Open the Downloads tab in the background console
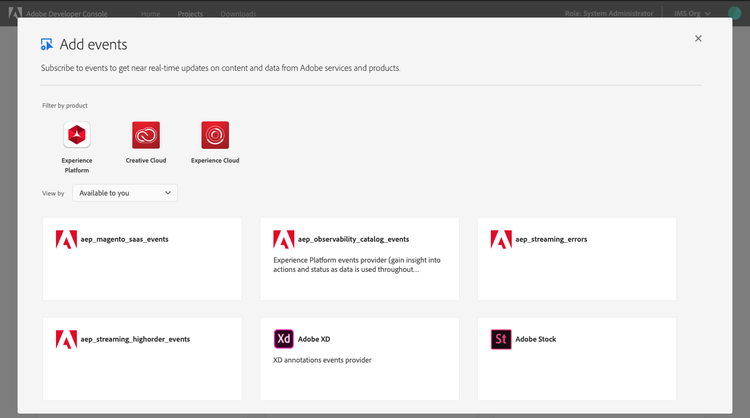The height and width of the screenshot is (418, 750). coord(238,13)
